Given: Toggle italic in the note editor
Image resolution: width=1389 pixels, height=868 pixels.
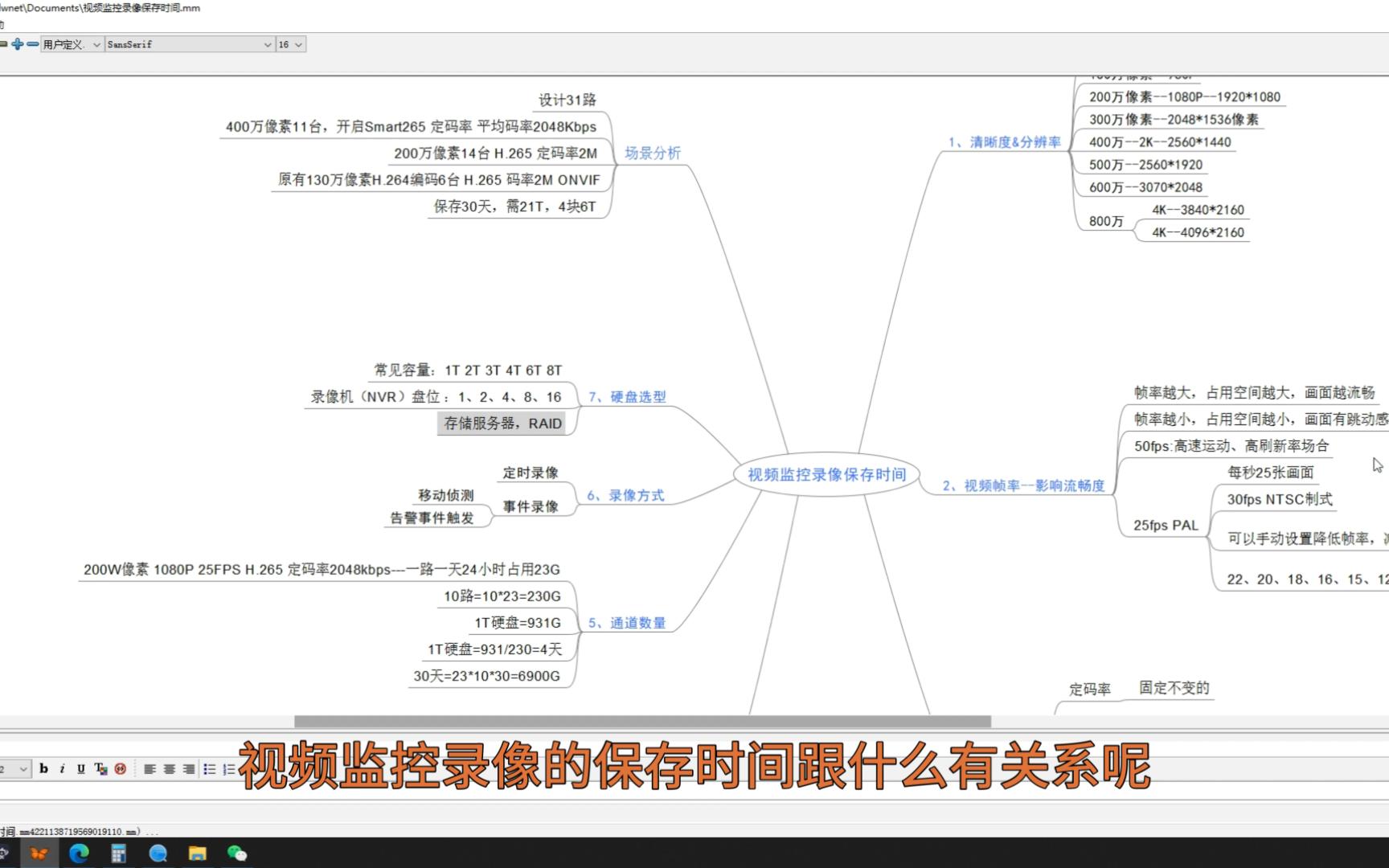Looking at the screenshot, I should (62, 769).
